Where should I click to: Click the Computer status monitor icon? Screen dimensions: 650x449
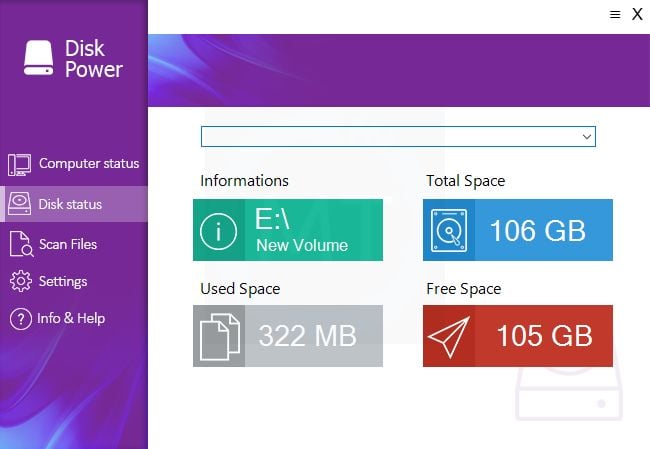point(19,165)
